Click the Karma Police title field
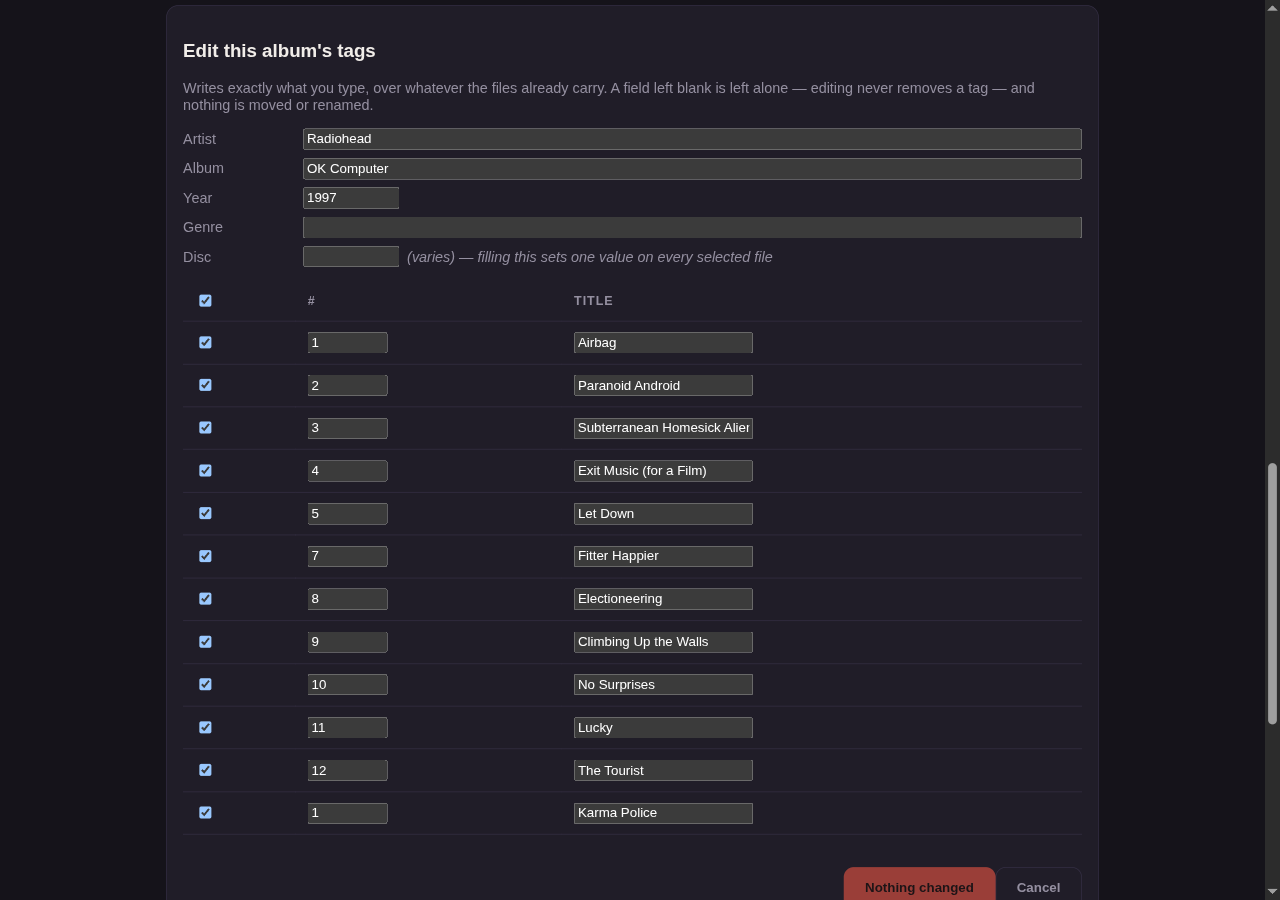The width and height of the screenshot is (1280, 900). tap(663, 813)
